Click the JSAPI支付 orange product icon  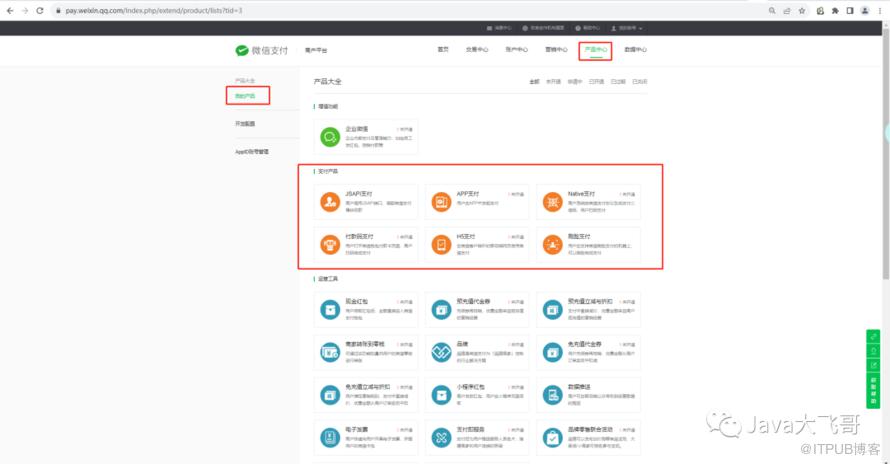(330, 203)
